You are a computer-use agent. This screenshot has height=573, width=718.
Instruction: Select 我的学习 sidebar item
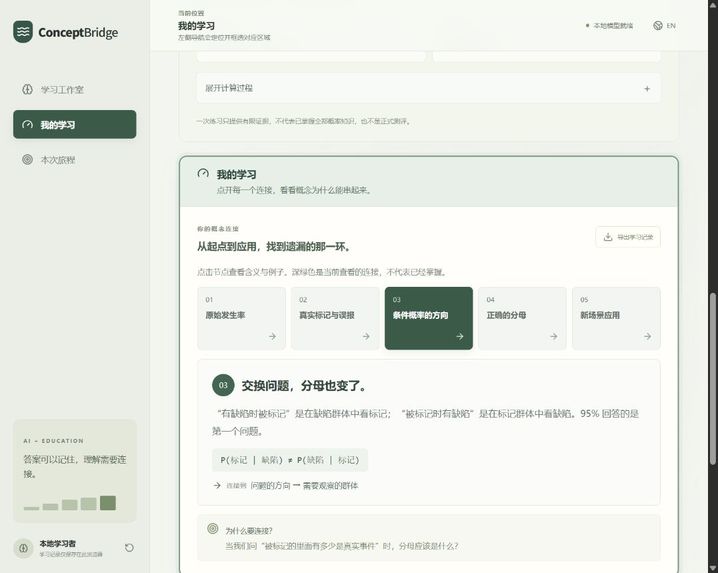[x=75, y=125]
